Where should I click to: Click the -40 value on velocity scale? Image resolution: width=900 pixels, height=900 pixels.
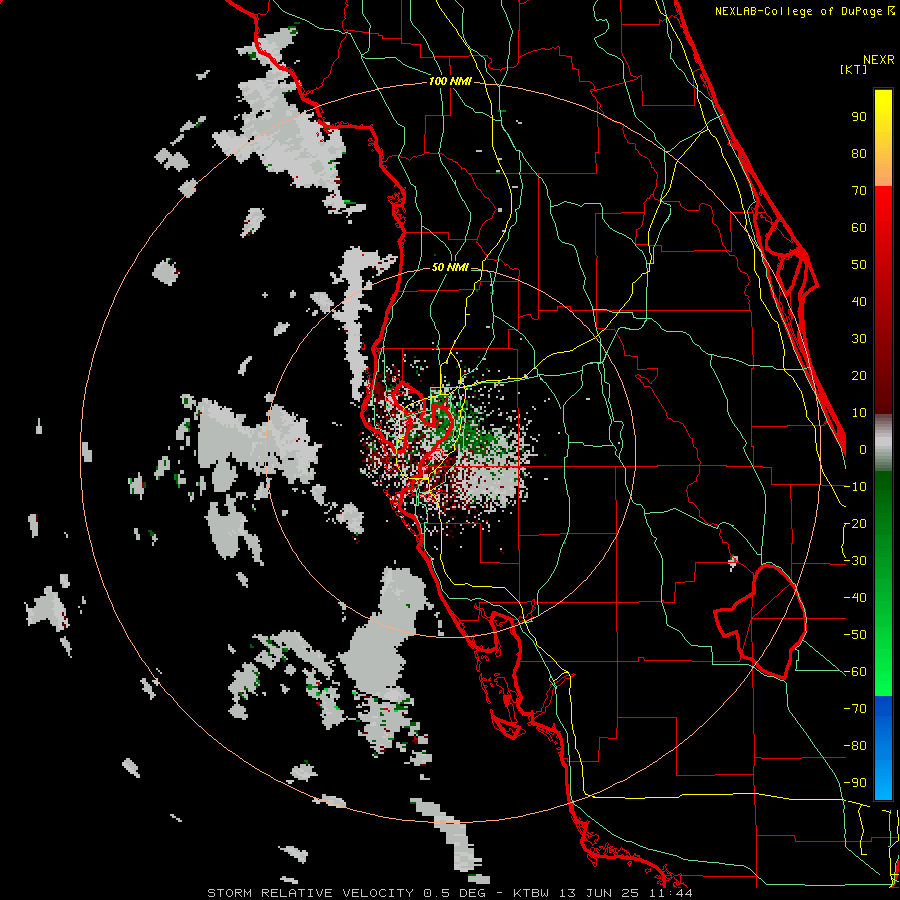pos(855,598)
